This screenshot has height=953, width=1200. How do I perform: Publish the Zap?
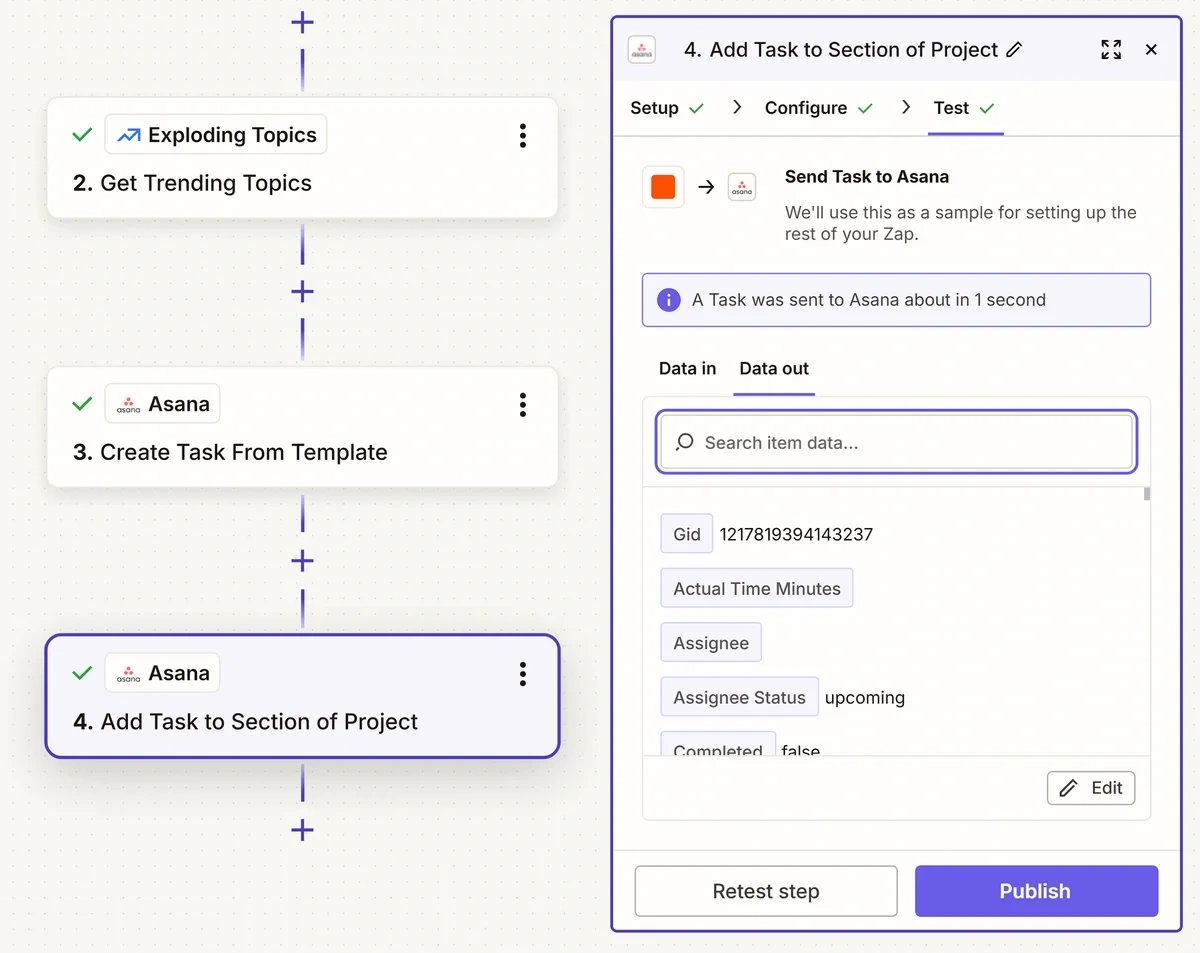1036,891
